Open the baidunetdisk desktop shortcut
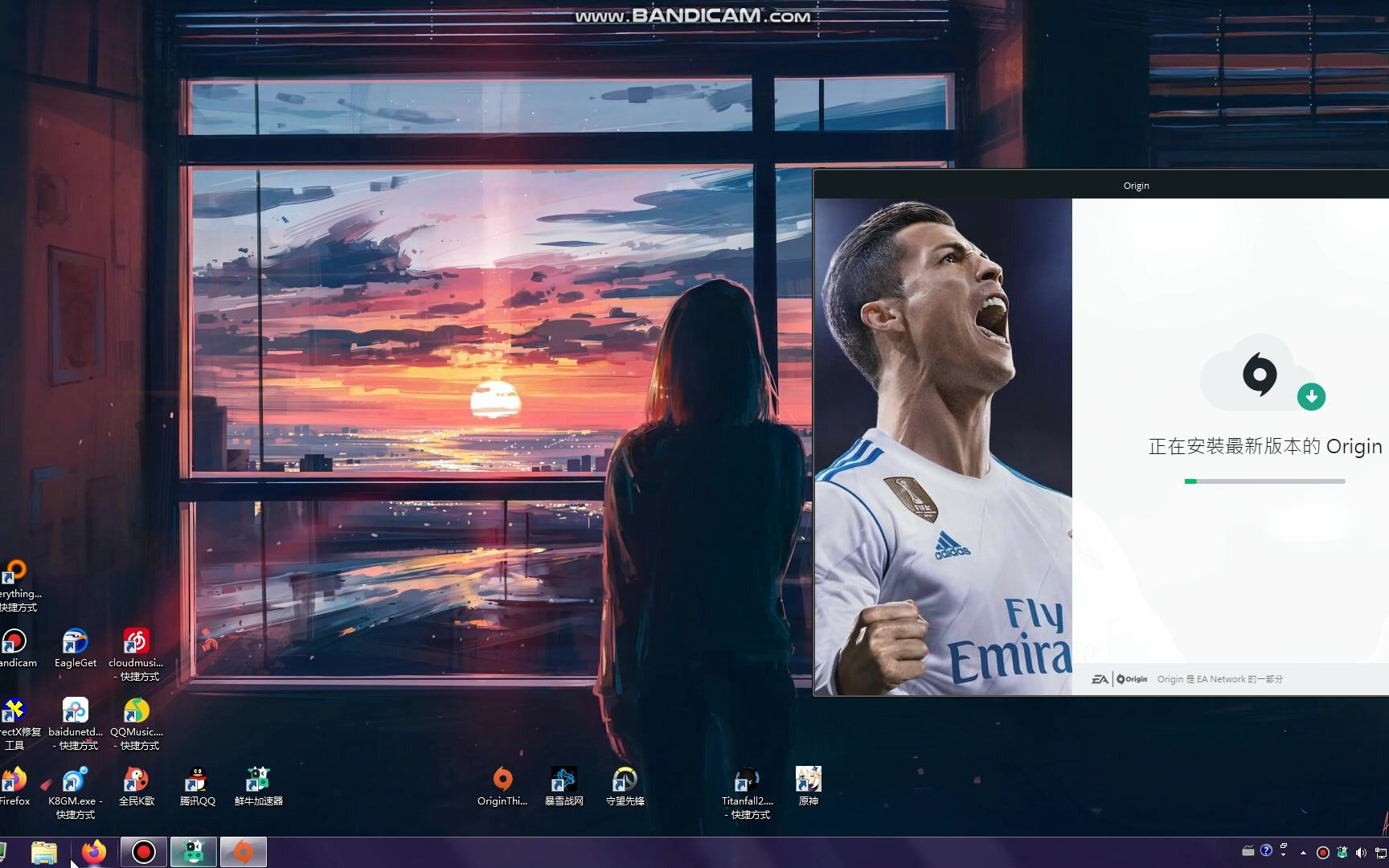This screenshot has width=1389, height=868. coord(76,723)
